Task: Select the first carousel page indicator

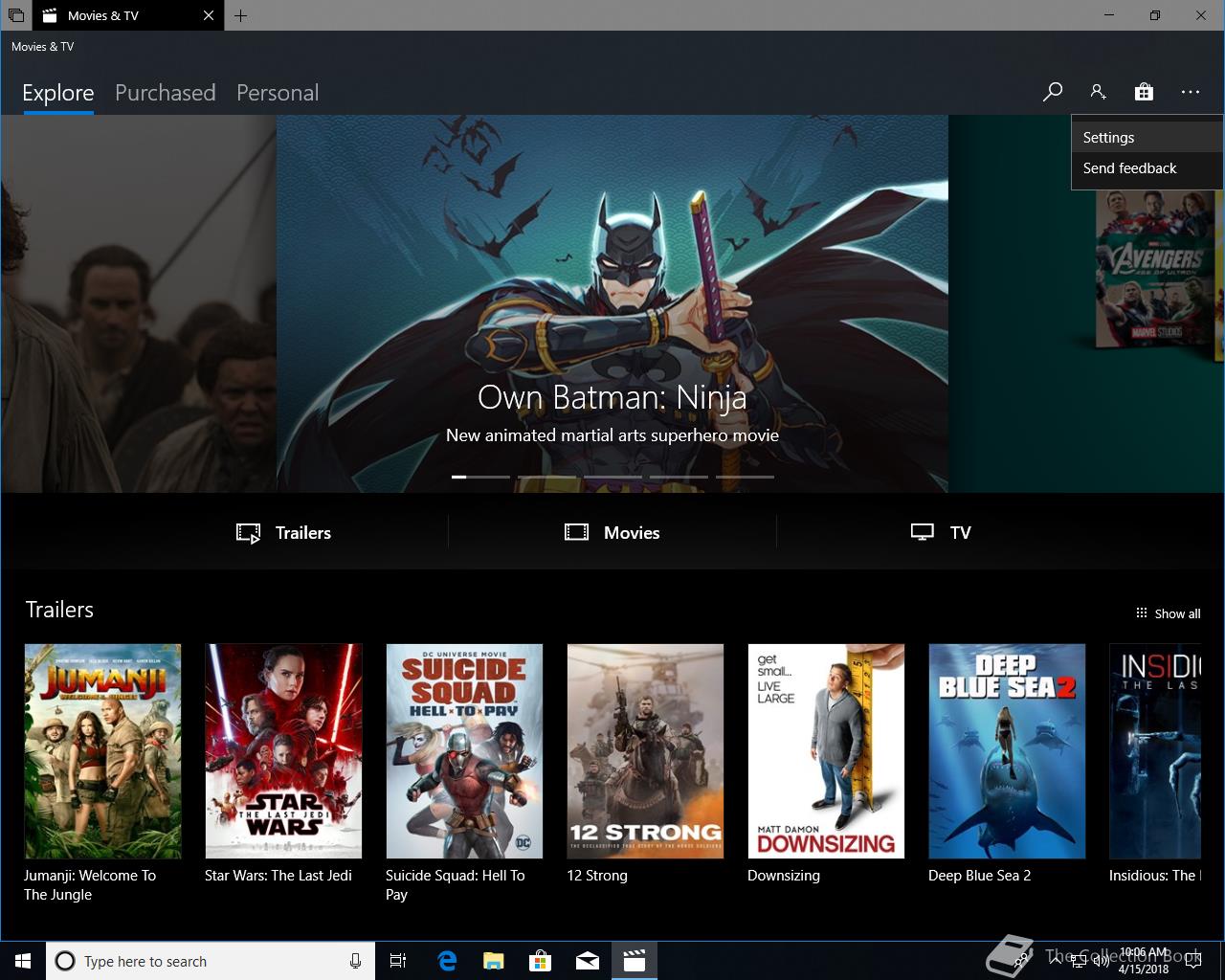Action: (x=480, y=477)
